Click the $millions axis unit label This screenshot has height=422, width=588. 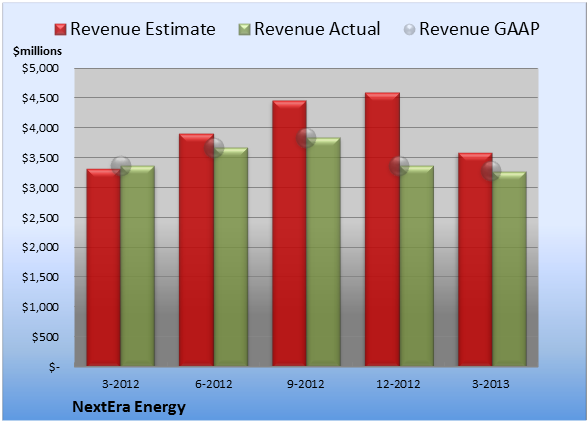[x=37, y=51]
